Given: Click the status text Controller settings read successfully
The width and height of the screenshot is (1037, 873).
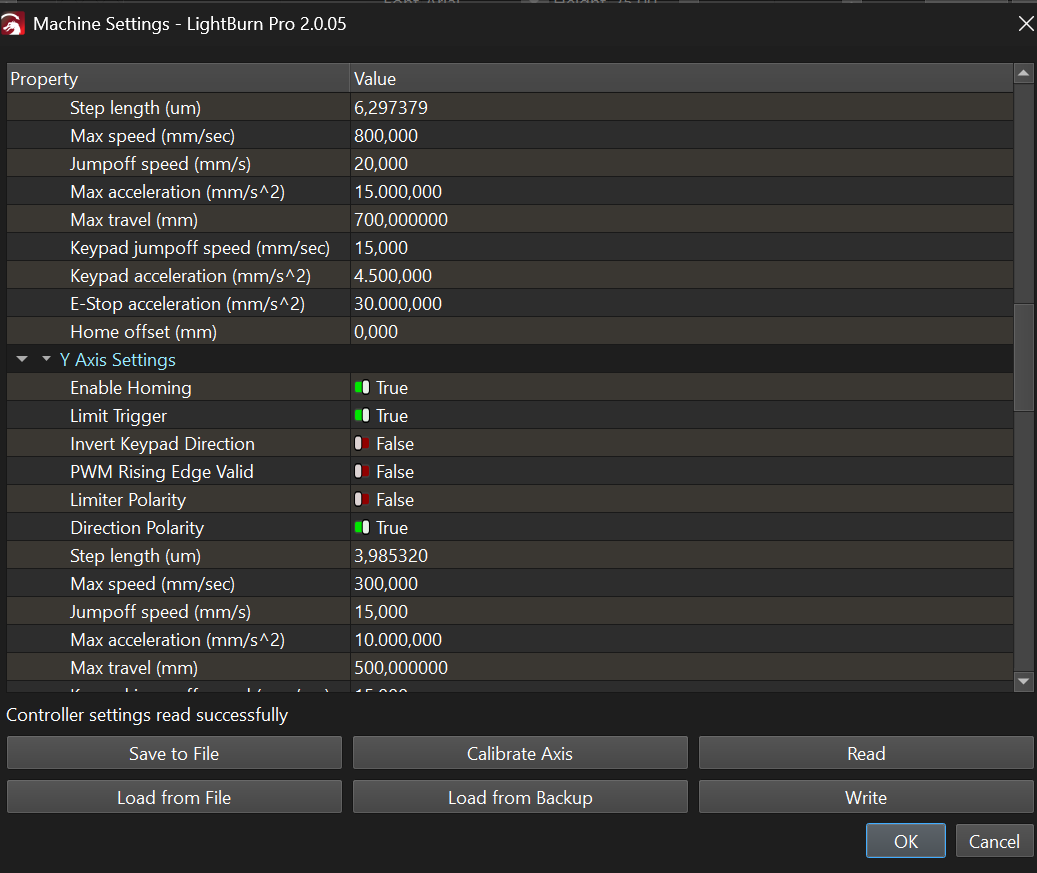Looking at the screenshot, I should 147,715.
